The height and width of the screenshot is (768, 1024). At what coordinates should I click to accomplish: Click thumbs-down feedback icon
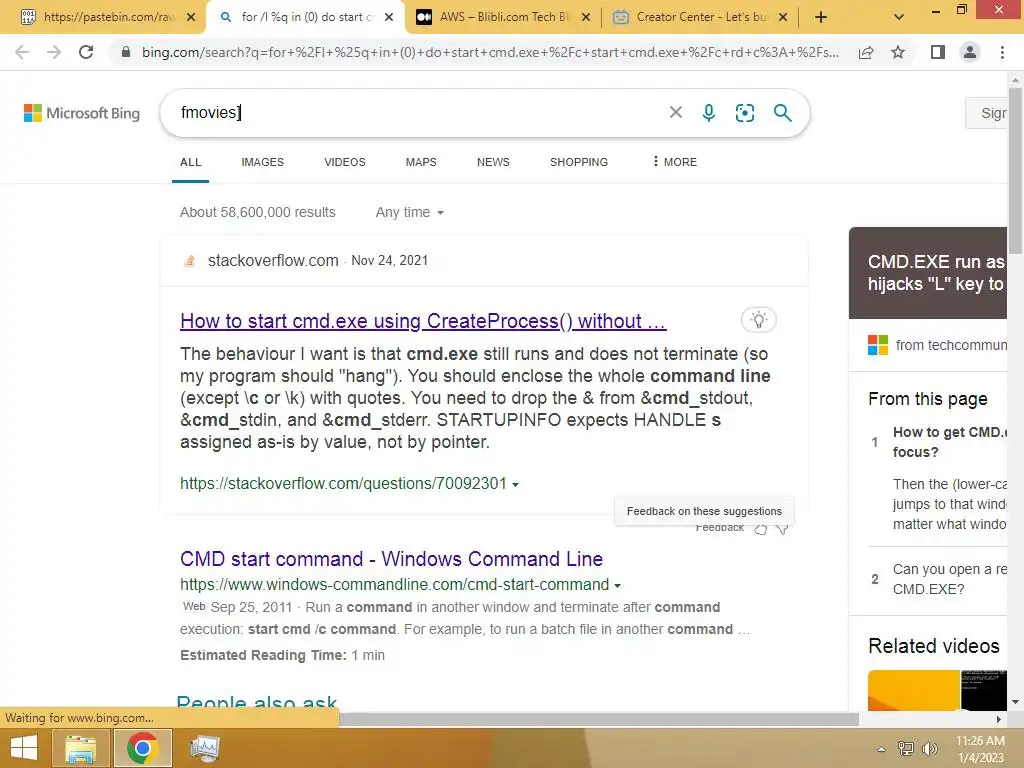tap(782, 529)
